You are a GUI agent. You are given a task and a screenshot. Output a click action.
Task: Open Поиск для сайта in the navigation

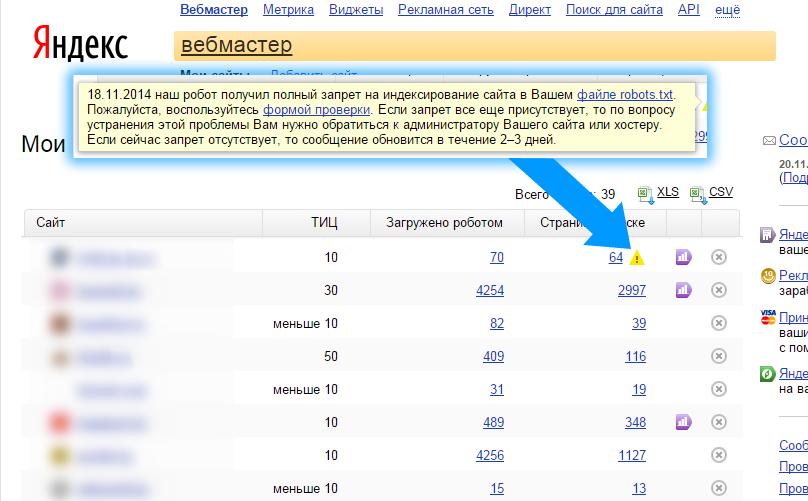(x=614, y=10)
